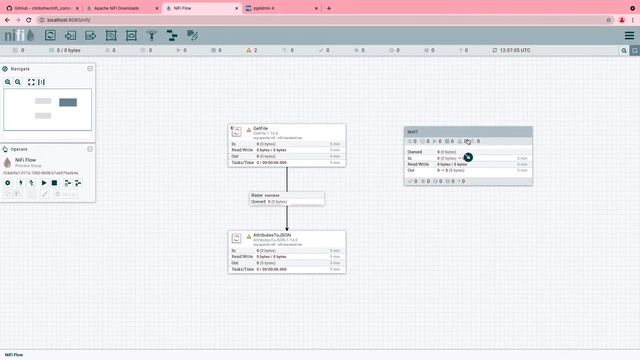Select the GetFile processor

tap(287, 145)
